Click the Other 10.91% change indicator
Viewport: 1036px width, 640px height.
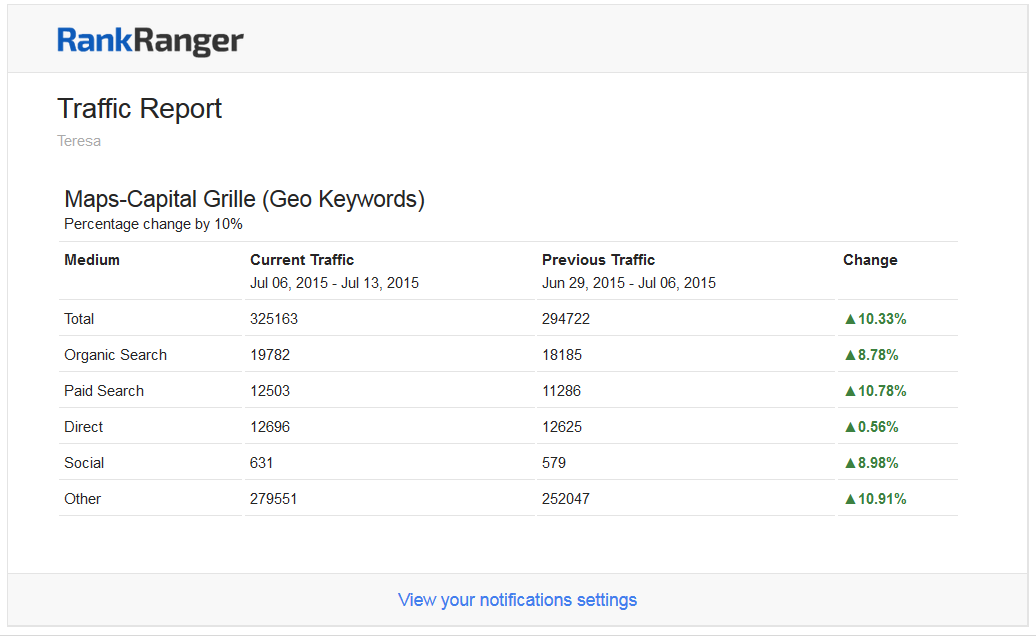pos(875,499)
